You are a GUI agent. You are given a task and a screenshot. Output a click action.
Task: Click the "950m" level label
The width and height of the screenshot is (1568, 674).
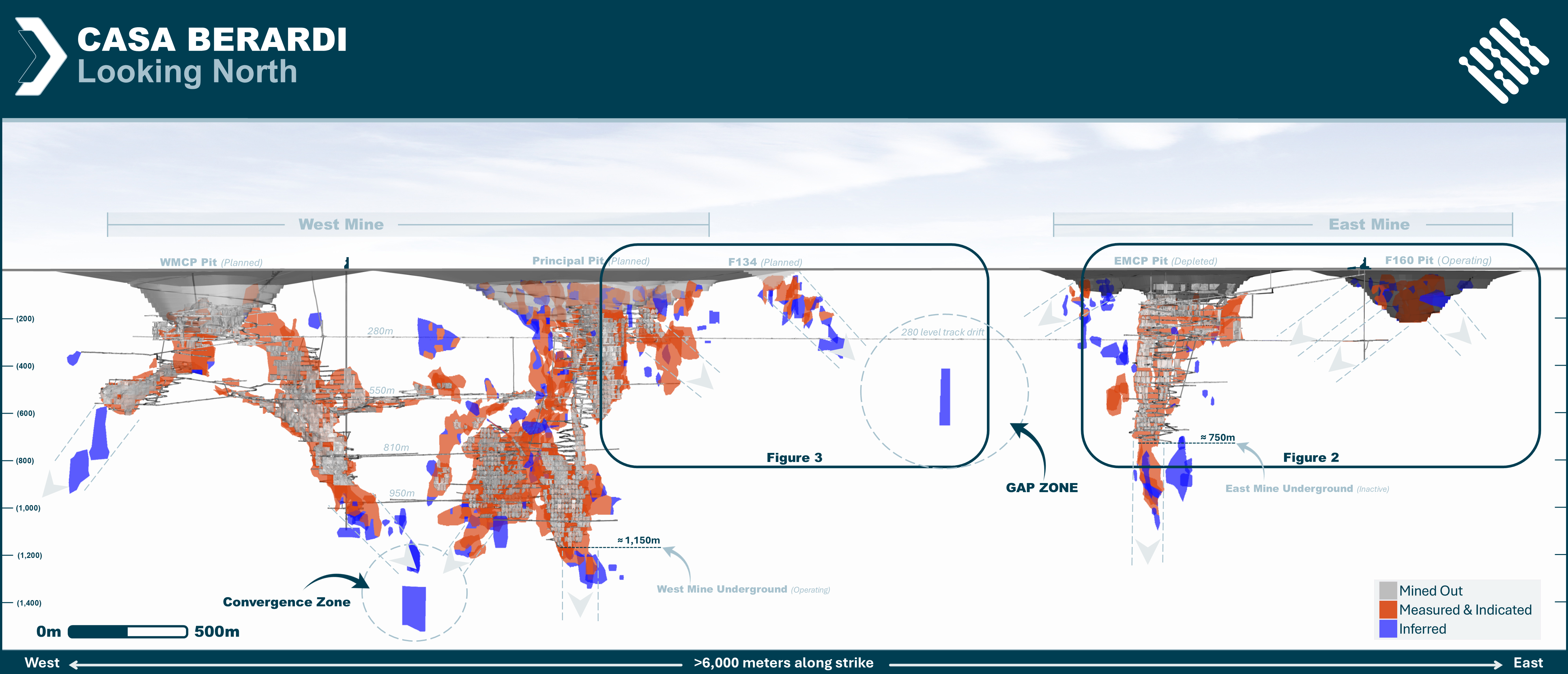(402, 493)
